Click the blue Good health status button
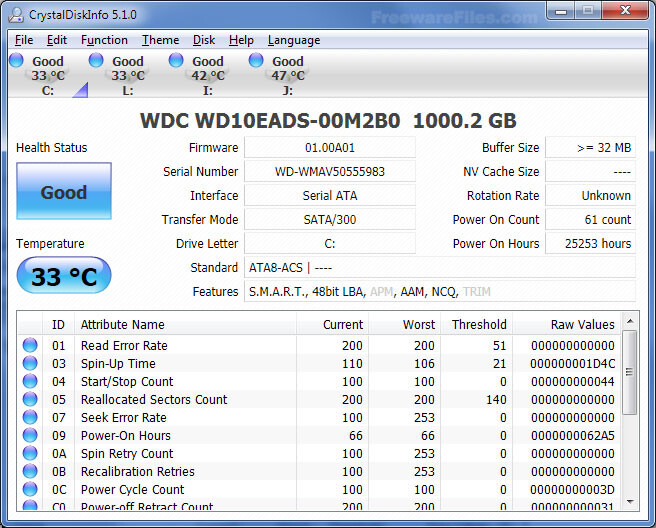The width and height of the screenshot is (656, 528). click(x=64, y=191)
